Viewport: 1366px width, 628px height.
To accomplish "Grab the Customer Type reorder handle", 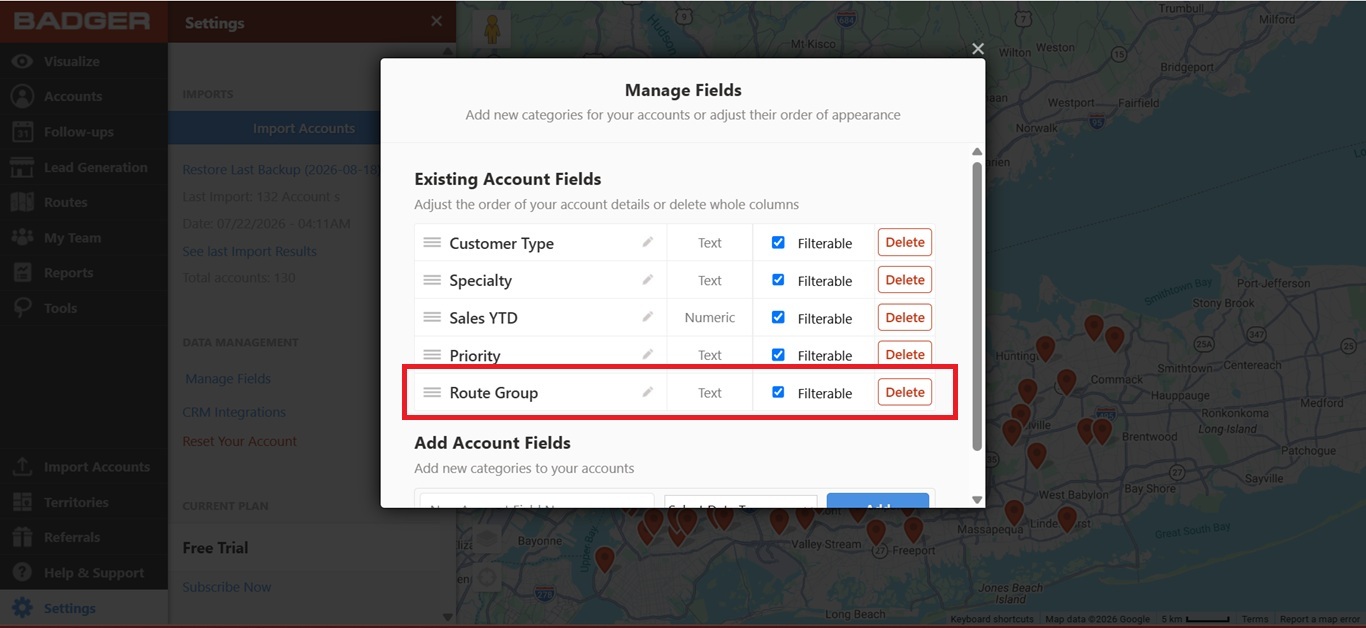I will click(432, 243).
